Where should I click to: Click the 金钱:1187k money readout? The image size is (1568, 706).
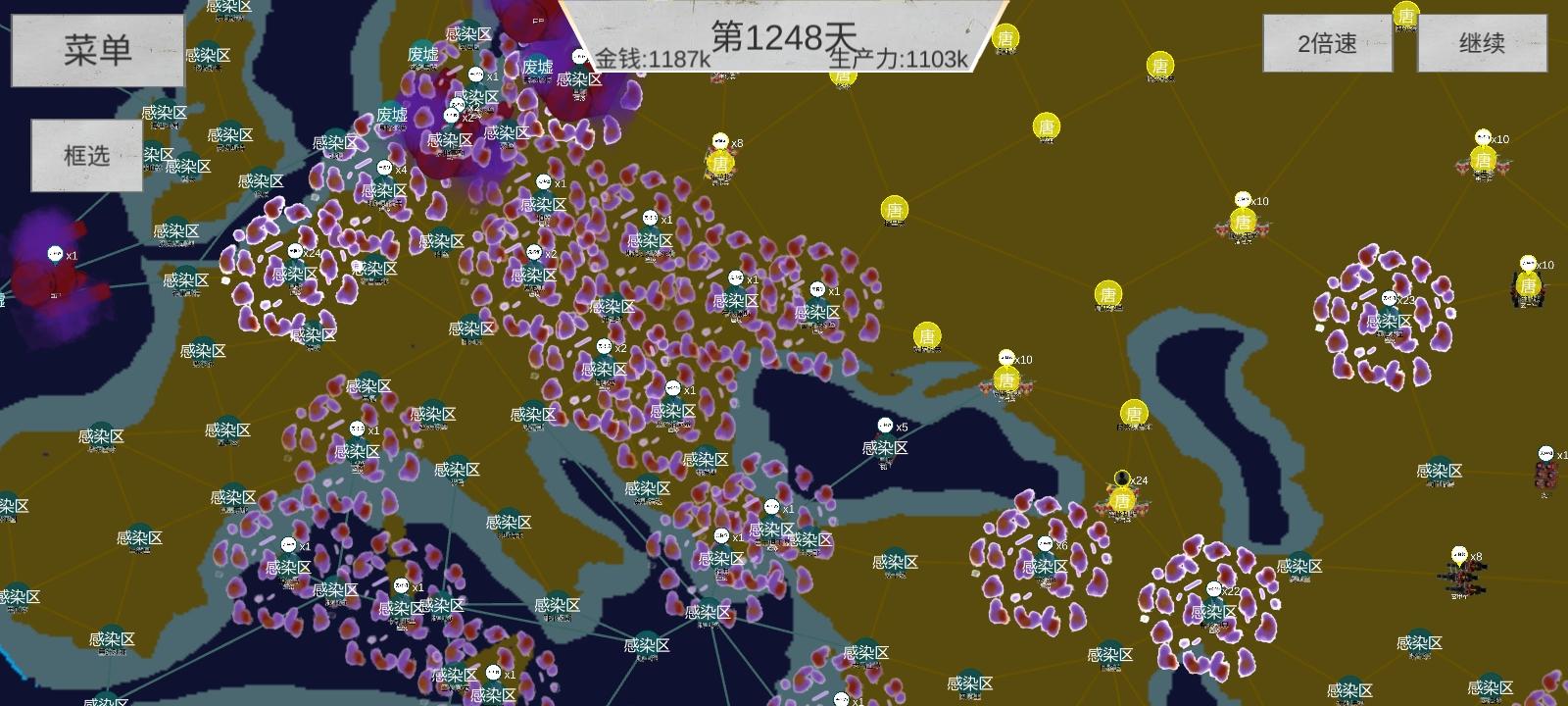653,59
